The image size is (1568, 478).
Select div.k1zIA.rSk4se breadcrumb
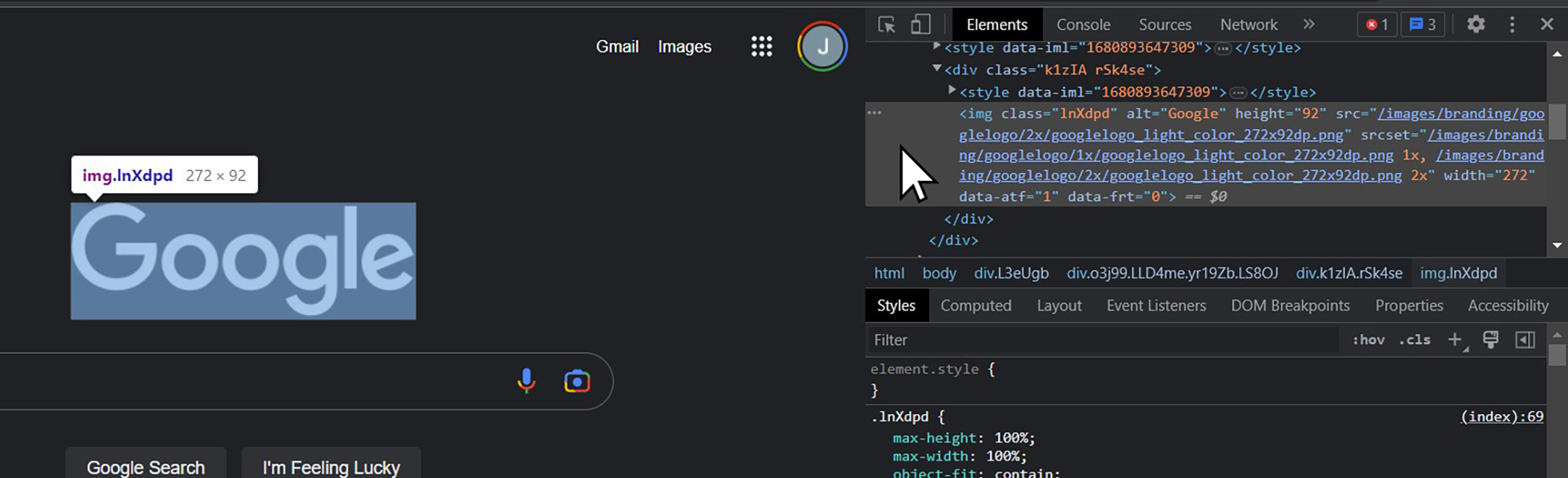(x=1349, y=273)
